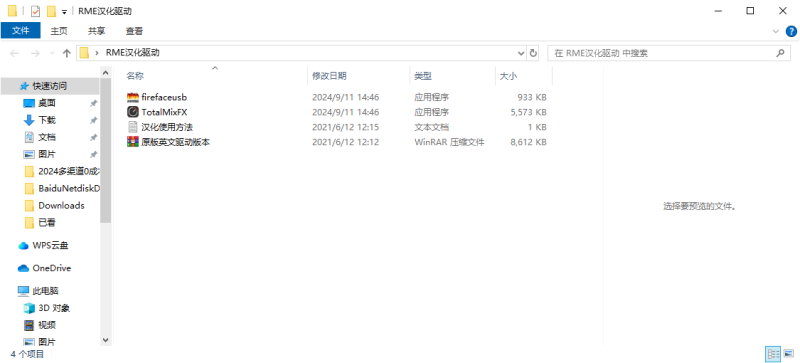The image size is (800, 363).
Task: Select the 汉化使用方法 text document icon
Action: 133,127
